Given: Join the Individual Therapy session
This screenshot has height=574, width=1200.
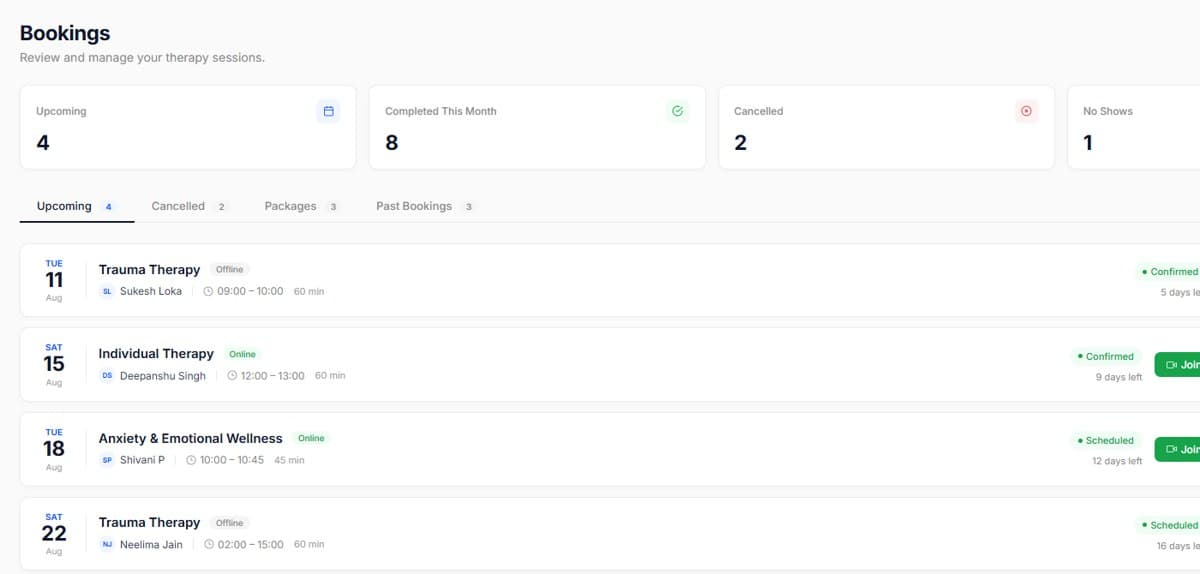Looking at the screenshot, I should (x=1177, y=365).
